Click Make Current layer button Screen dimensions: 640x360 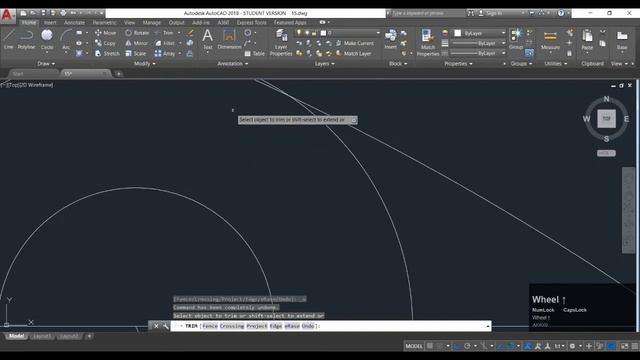355,43
